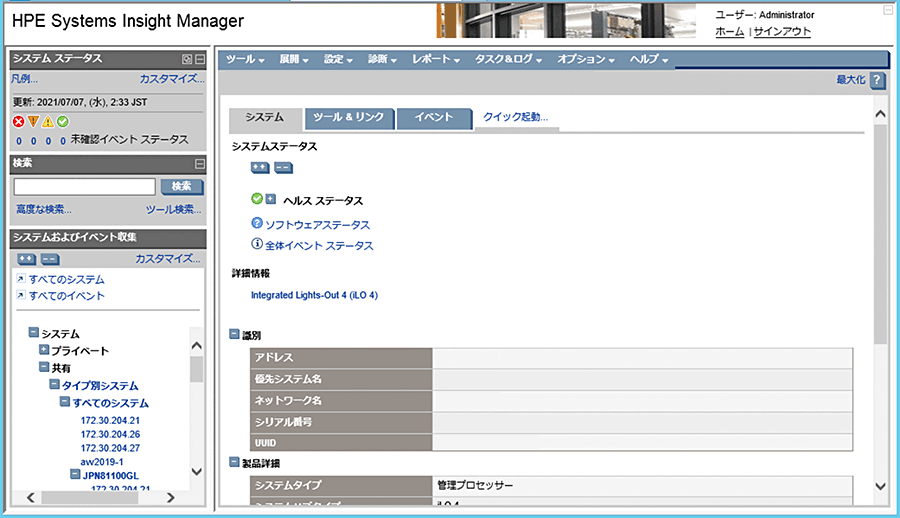Image resolution: width=900 pixels, height=518 pixels.
Task: Click the ホーム link
Action: tap(730, 32)
